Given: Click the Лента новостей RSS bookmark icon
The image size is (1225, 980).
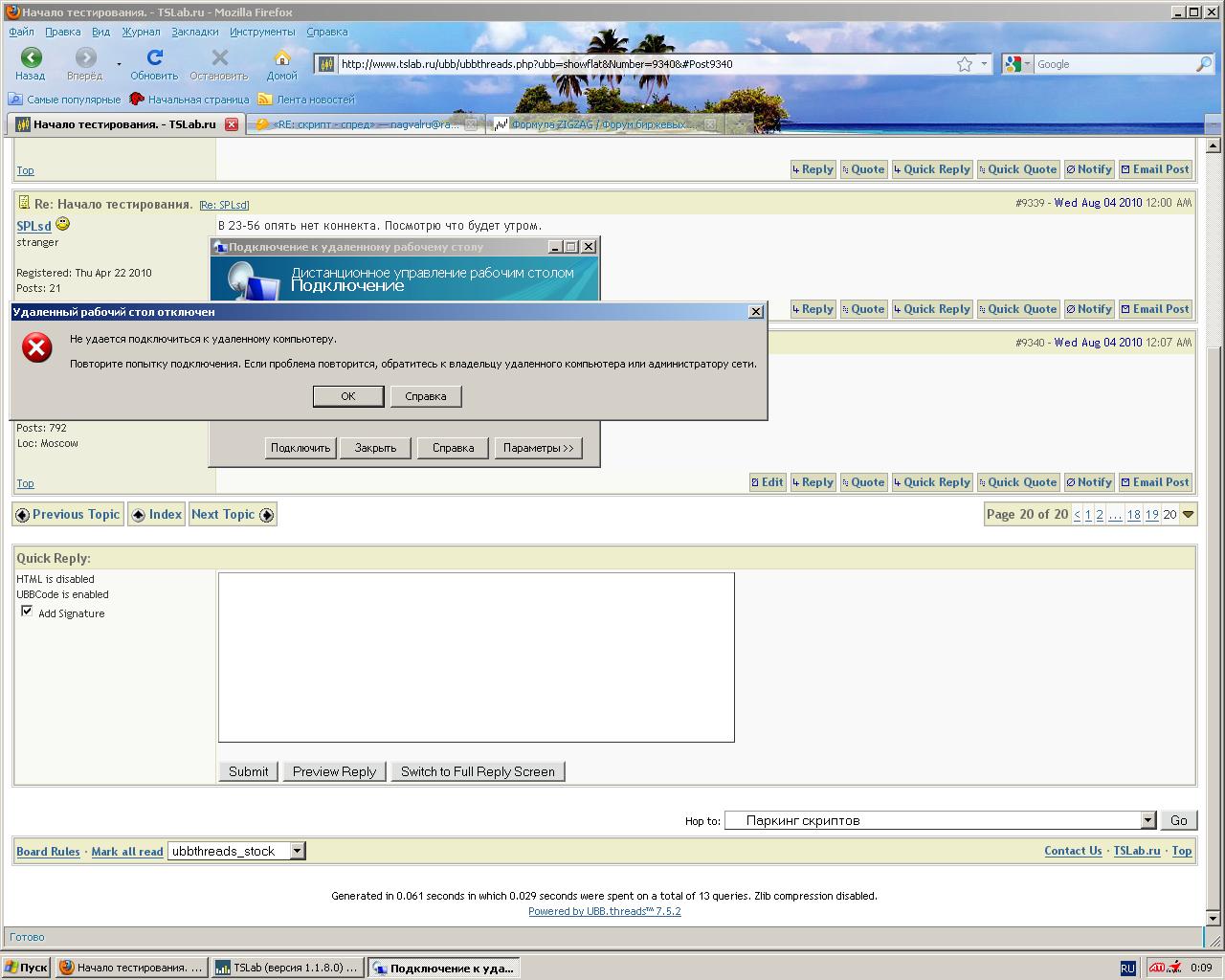Looking at the screenshot, I should point(265,99).
